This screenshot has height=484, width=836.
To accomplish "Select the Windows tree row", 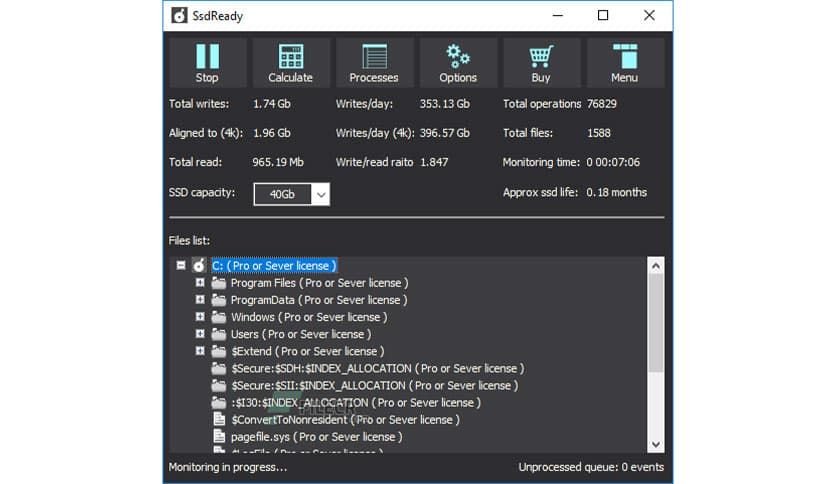I will pyautogui.click(x=309, y=317).
